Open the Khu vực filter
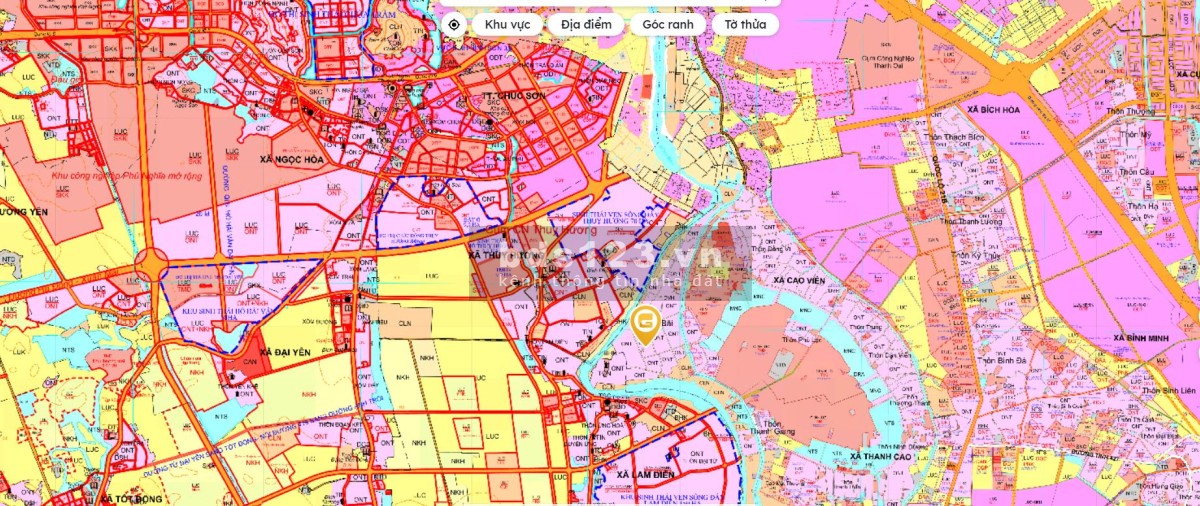The image size is (1200, 506). 506,25
